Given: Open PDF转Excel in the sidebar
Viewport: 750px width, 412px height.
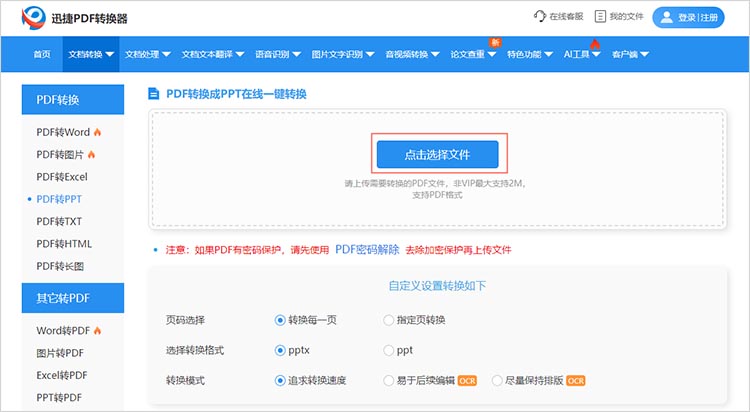Looking at the screenshot, I should coord(62,177).
